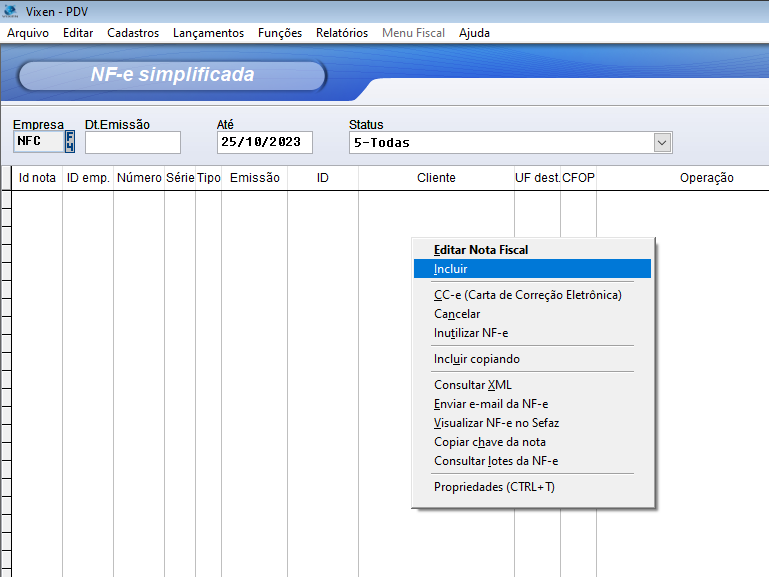This screenshot has height=577, width=769.
Task: Select Visualizar NF-e no Sefaz
Action: (x=491, y=423)
